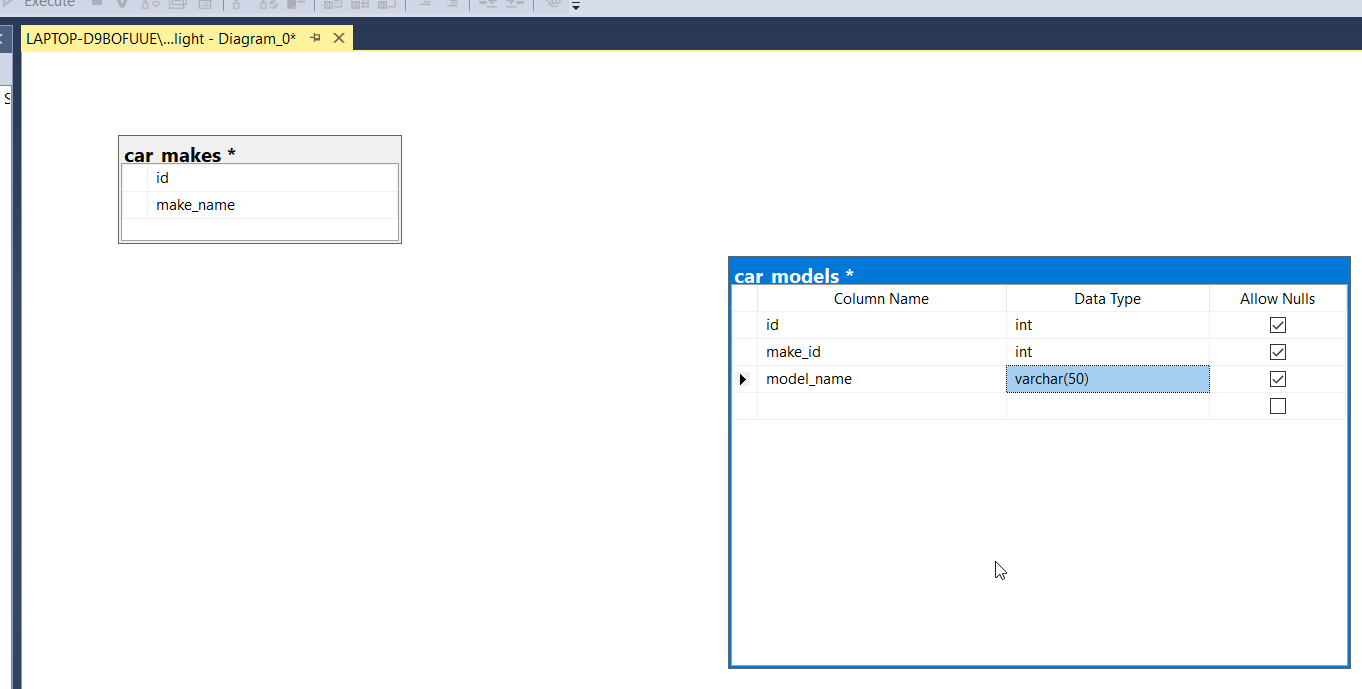Toggle Allow Nulls for car_models id column
Screen dimensions: 1362x689
(1277, 325)
